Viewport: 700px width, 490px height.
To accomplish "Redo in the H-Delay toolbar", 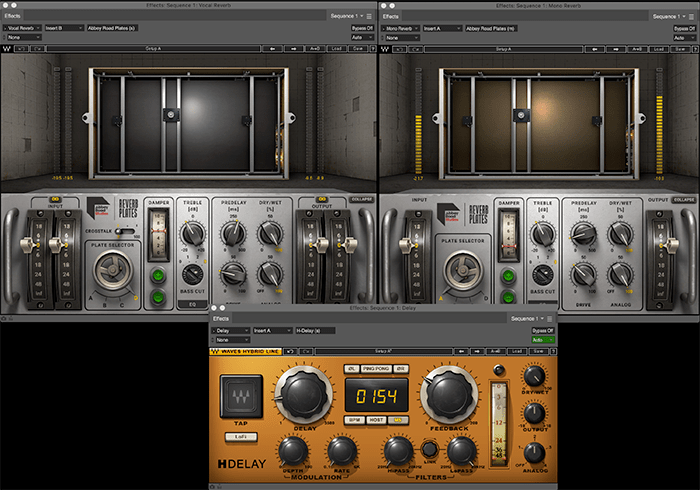I will [306, 351].
